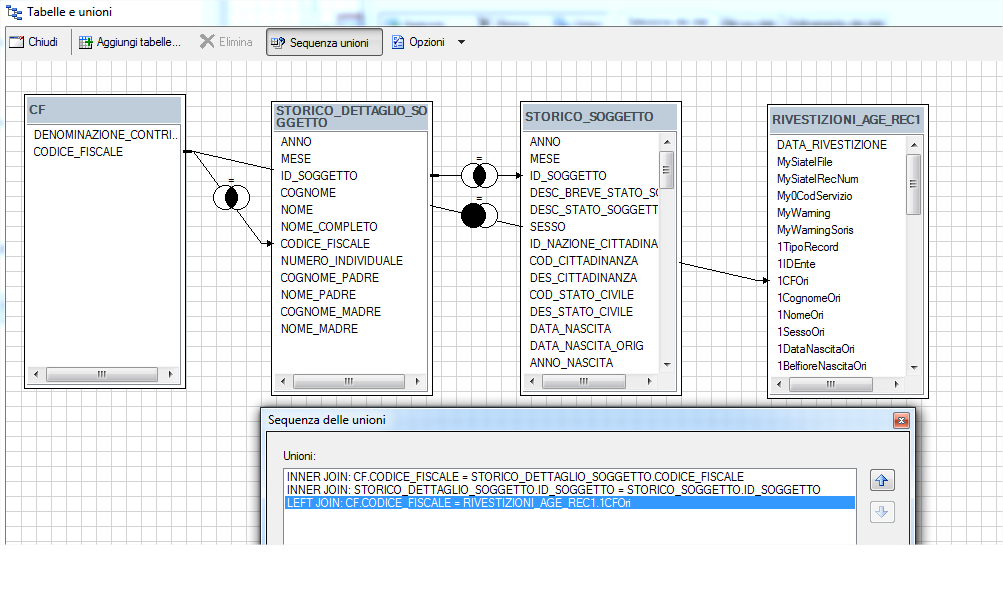
Task: Click the Chiudi toolbar icon
Action: (35, 42)
